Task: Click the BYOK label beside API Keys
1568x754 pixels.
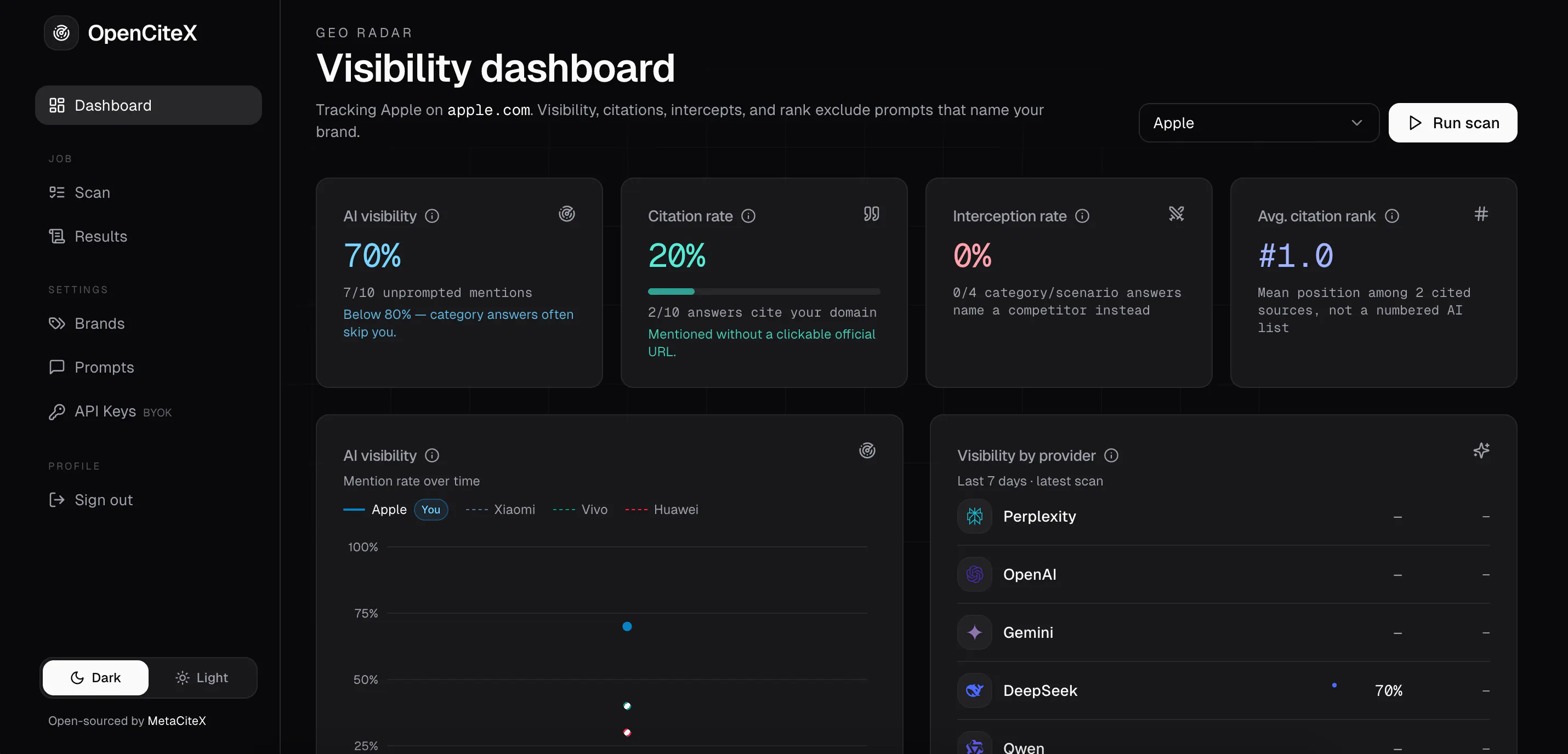Action: [x=158, y=413]
